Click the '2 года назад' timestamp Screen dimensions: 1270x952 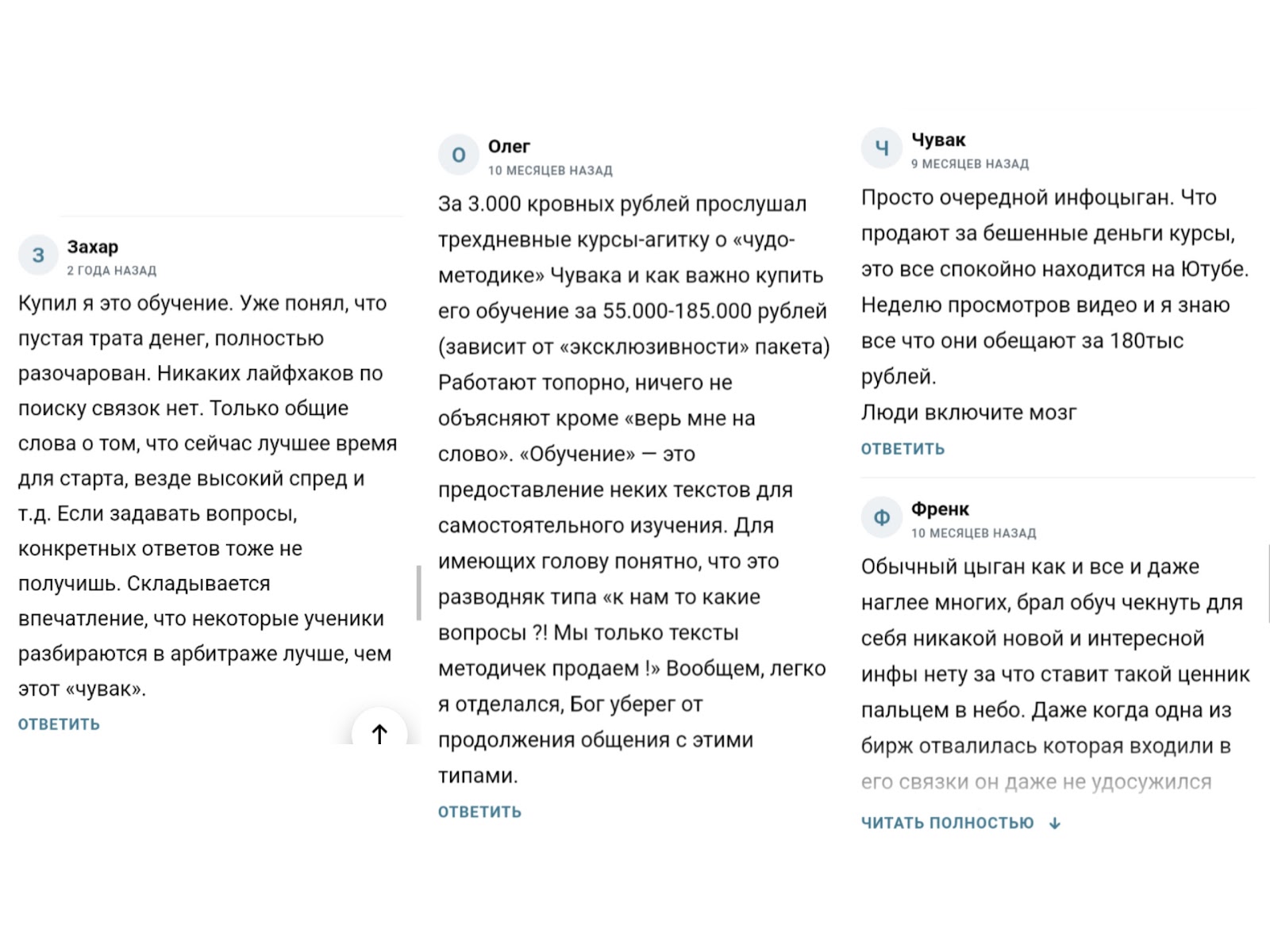pos(112,271)
